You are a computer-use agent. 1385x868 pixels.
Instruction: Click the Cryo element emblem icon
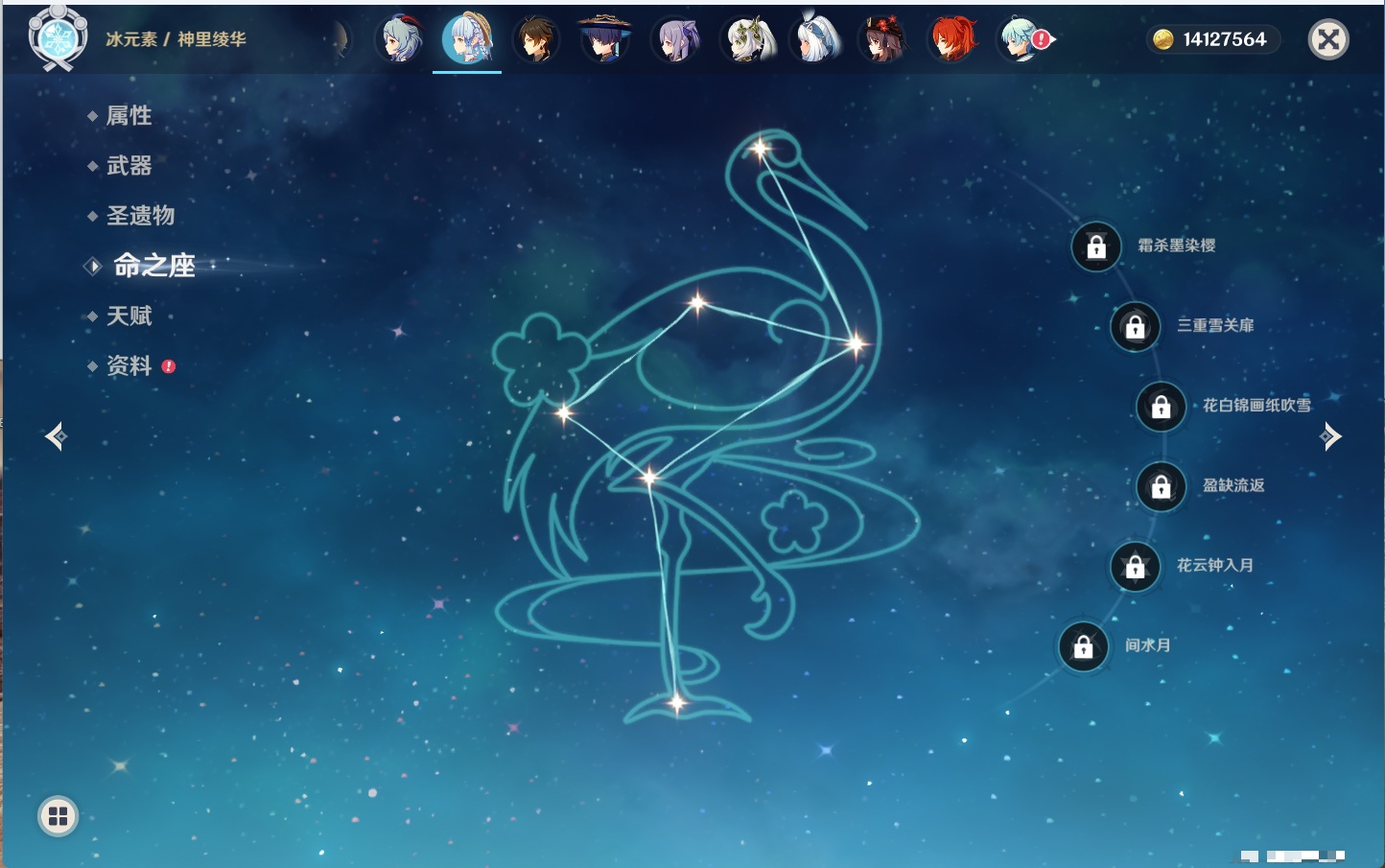click(x=58, y=38)
